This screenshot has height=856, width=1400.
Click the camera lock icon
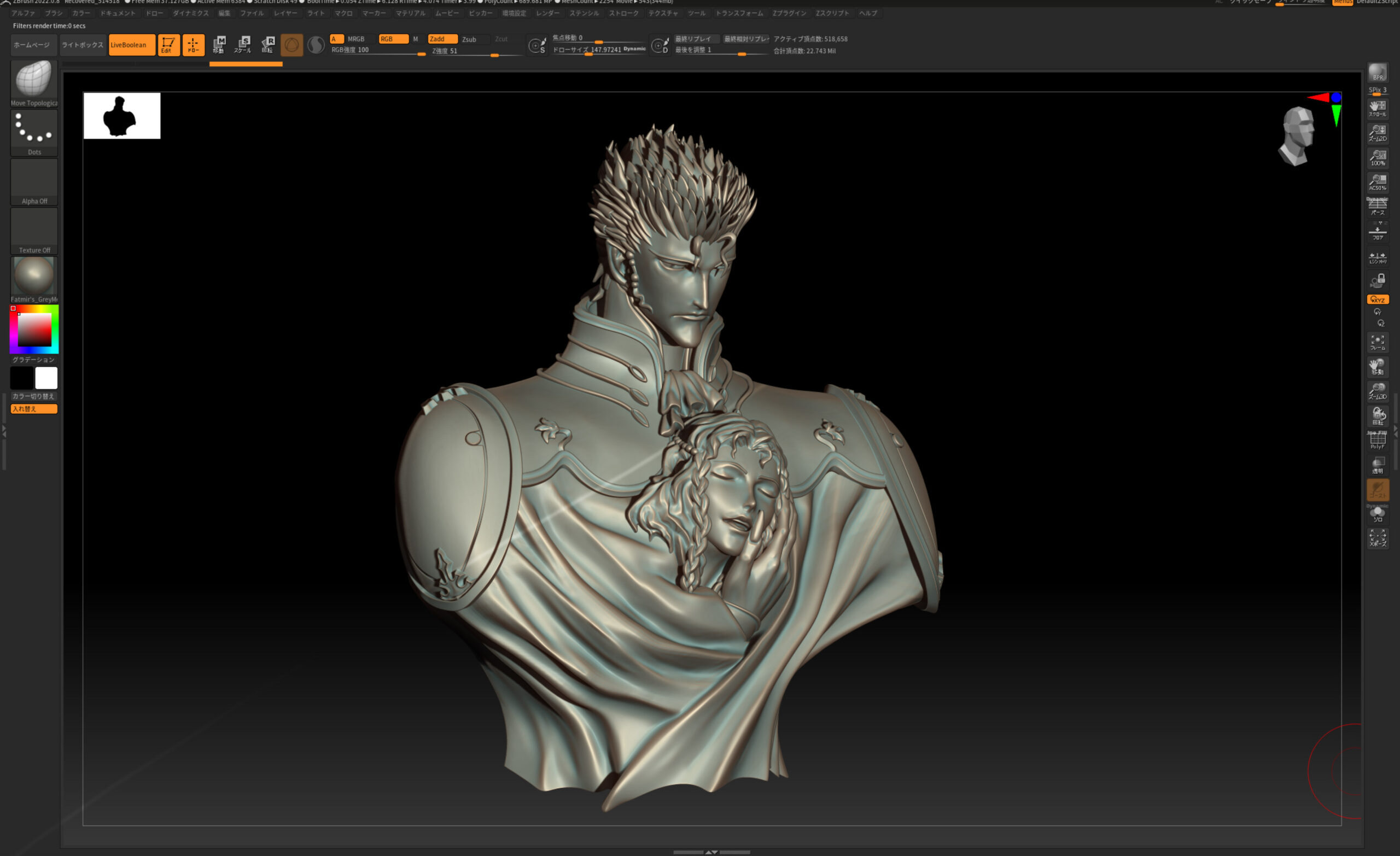(x=1377, y=280)
